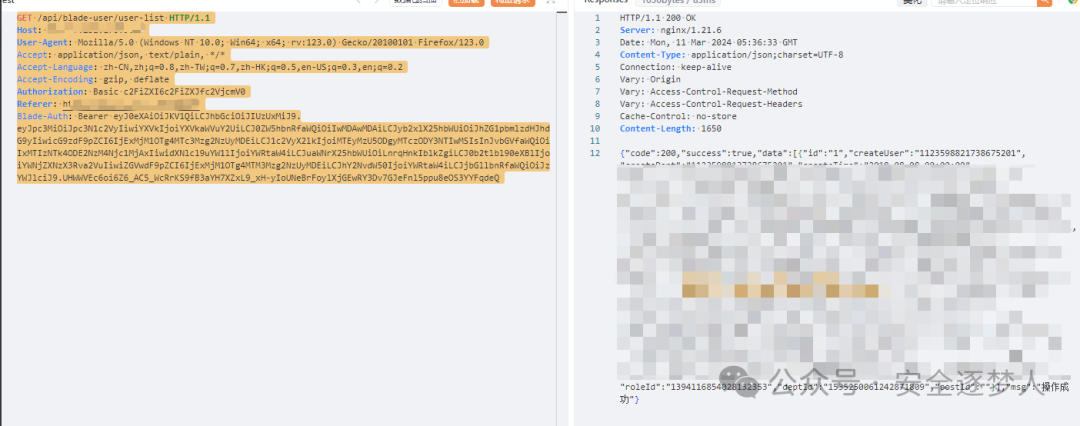This screenshot has height=426, width=1080.
Task: Select the Server: nginx/1.21.6 response header
Action: pos(670,30)
